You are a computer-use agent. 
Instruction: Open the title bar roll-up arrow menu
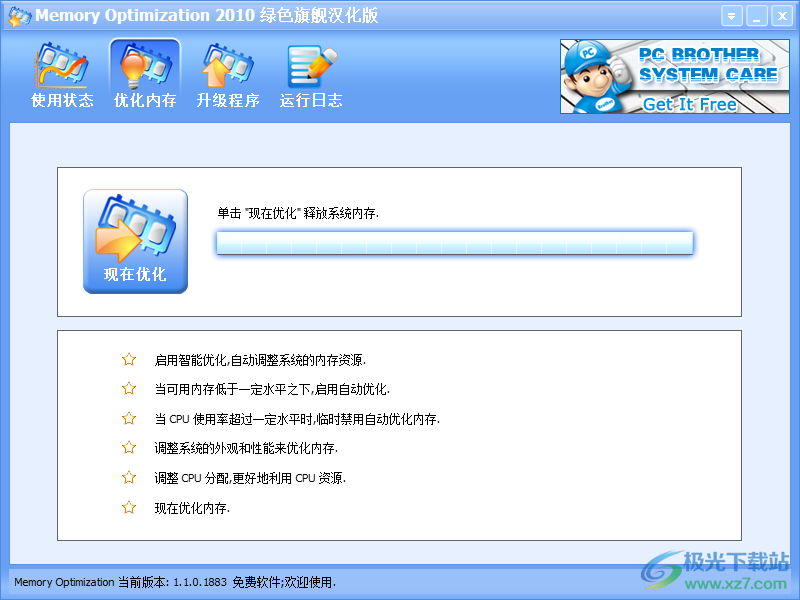732,15
